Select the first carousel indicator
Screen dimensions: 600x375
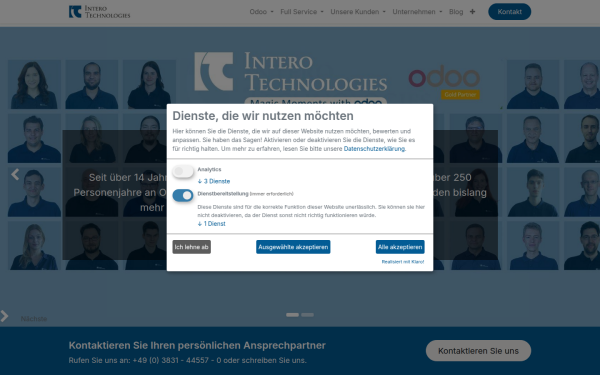click(292, 315)
